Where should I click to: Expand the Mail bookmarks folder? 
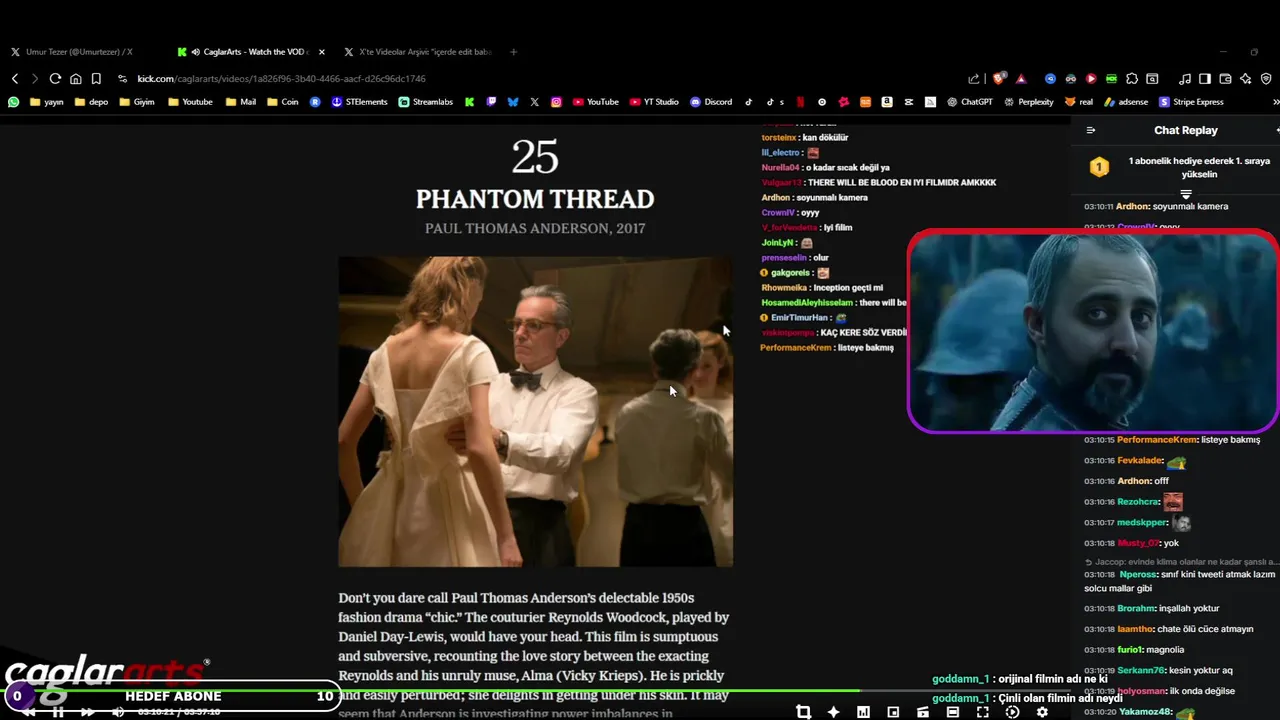pyautogui.click(x=241, y=102)
